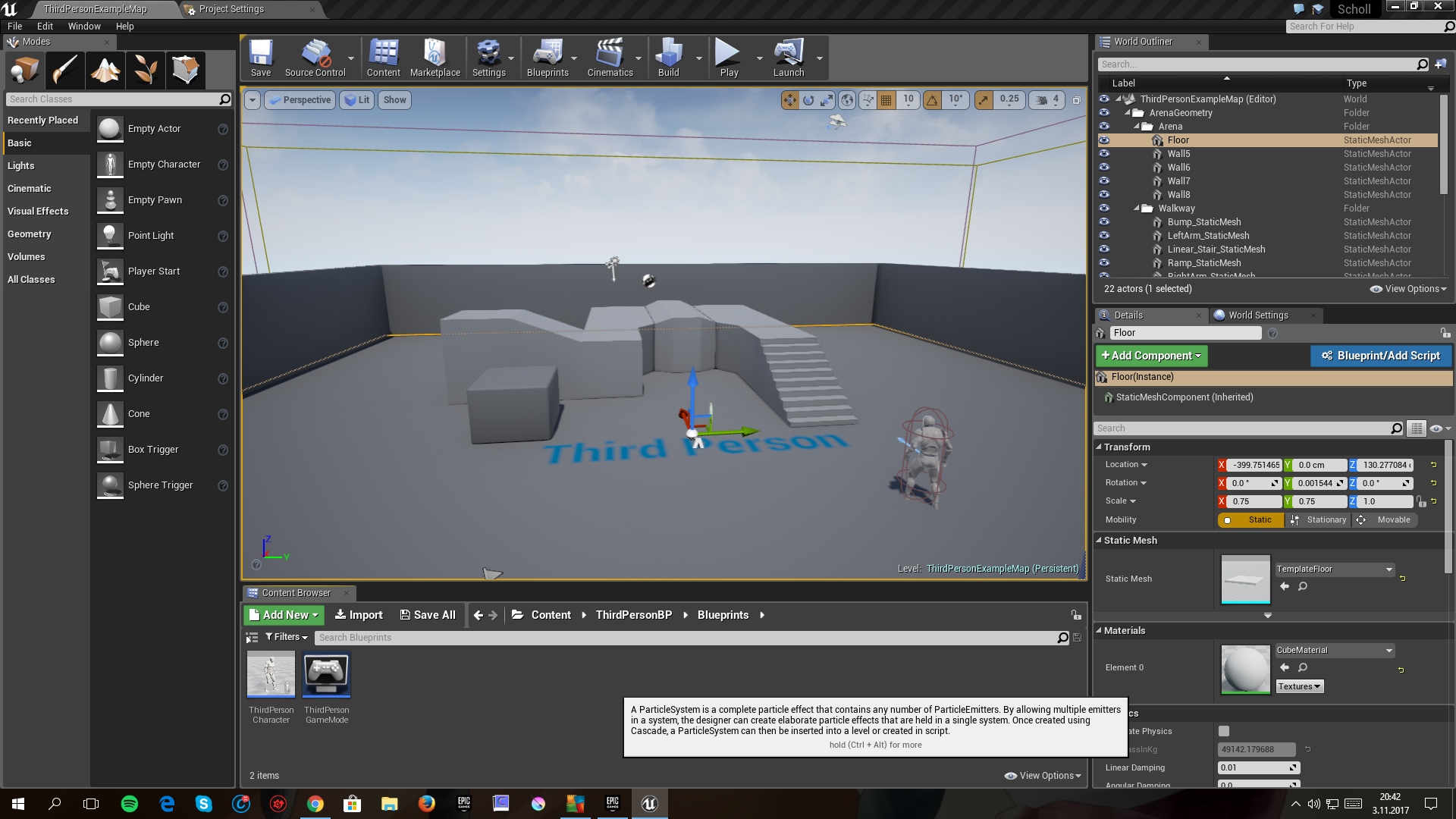Open the CubeMaterial dropdown

click(x=1335, y=651)
